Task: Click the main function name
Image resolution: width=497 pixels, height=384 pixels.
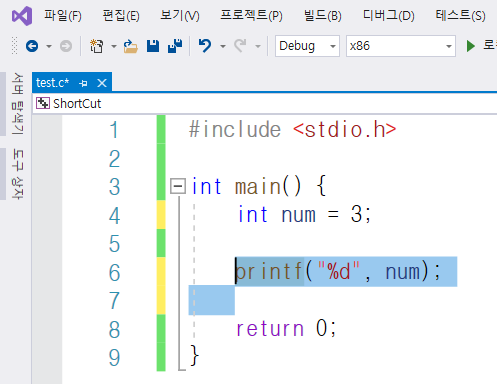Action: point(258,186)
